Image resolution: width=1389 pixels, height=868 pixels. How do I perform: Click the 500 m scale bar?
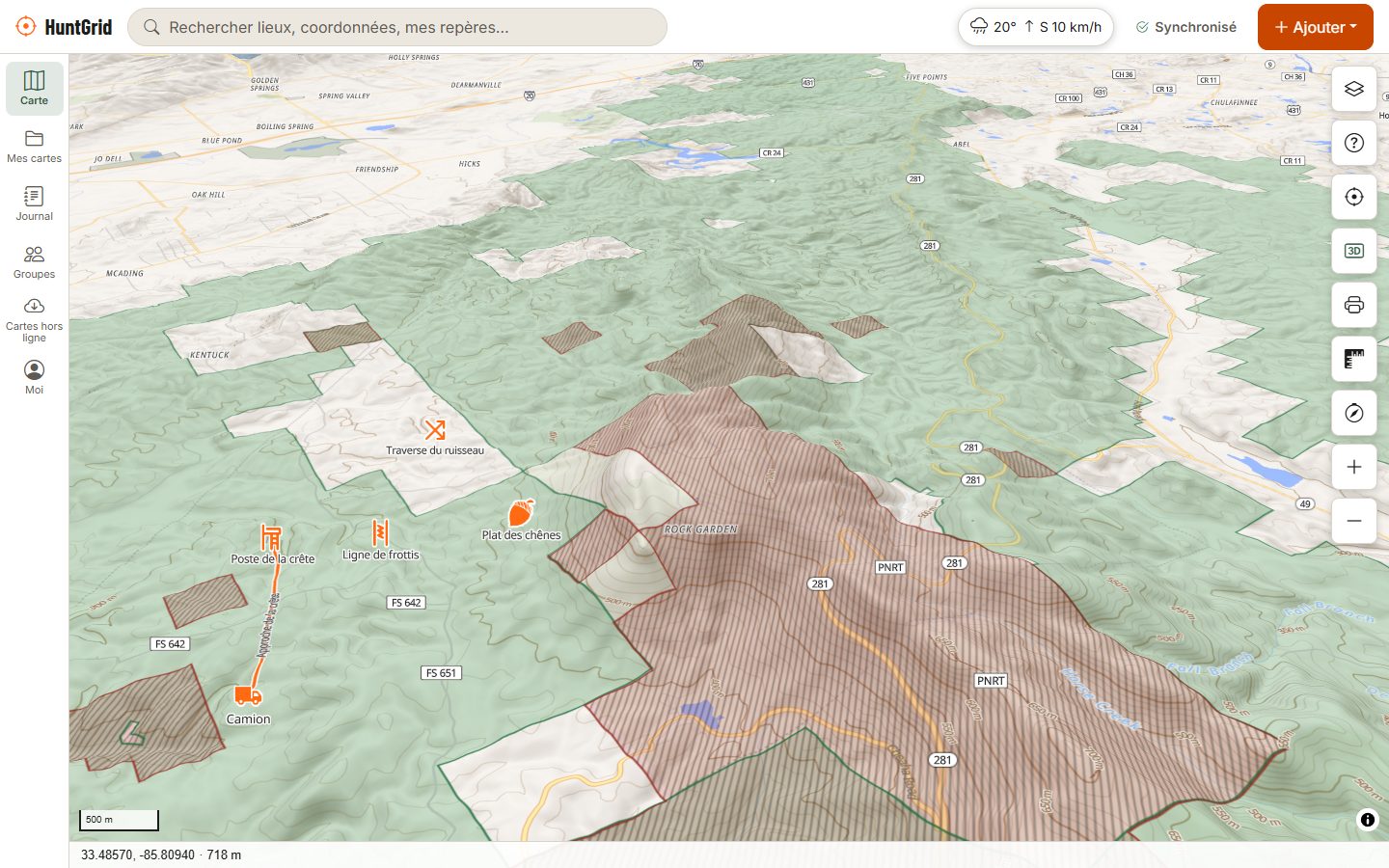point(119,820)
